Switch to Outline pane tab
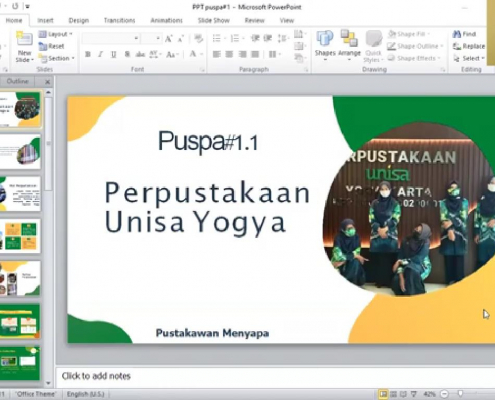This screenshot has width=495, height=400. (18, 81)
